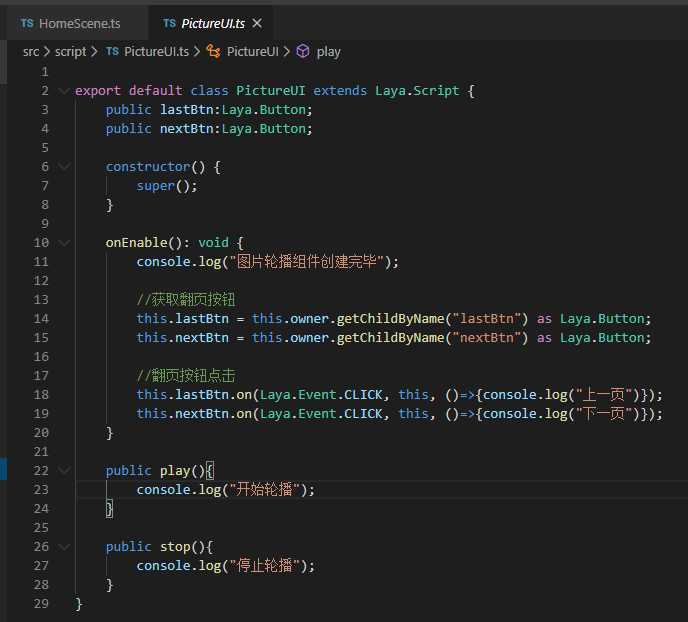Click the string "停止轮播"
This screenshot has width=688, height=622.
click(265, 566)
